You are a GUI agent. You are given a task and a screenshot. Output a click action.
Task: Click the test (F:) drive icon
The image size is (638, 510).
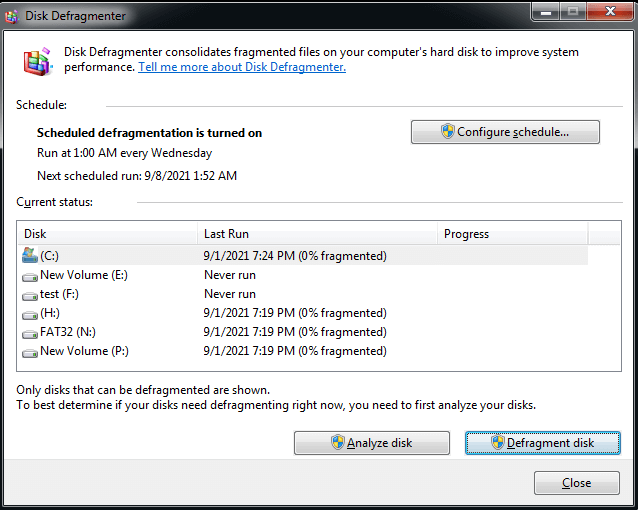point(29,294)
